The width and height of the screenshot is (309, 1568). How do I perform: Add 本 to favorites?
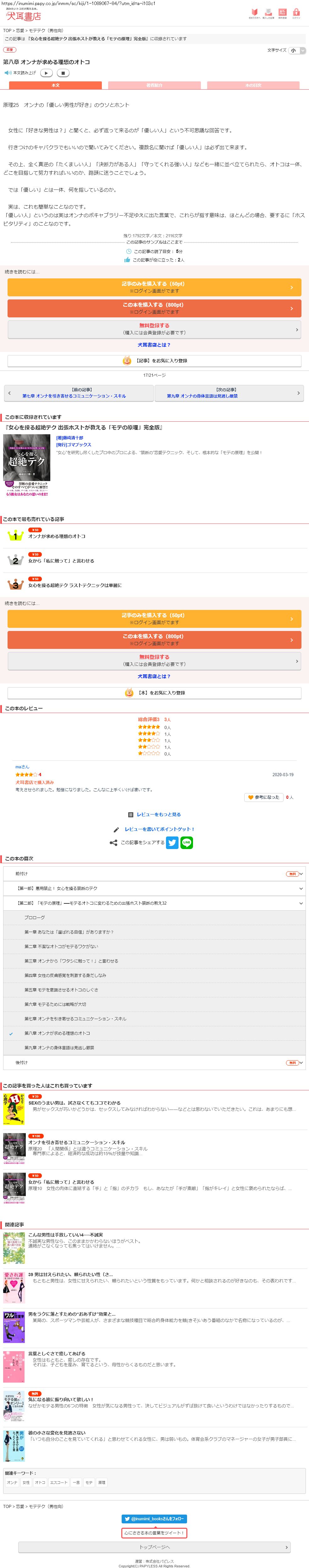(154, 693)
